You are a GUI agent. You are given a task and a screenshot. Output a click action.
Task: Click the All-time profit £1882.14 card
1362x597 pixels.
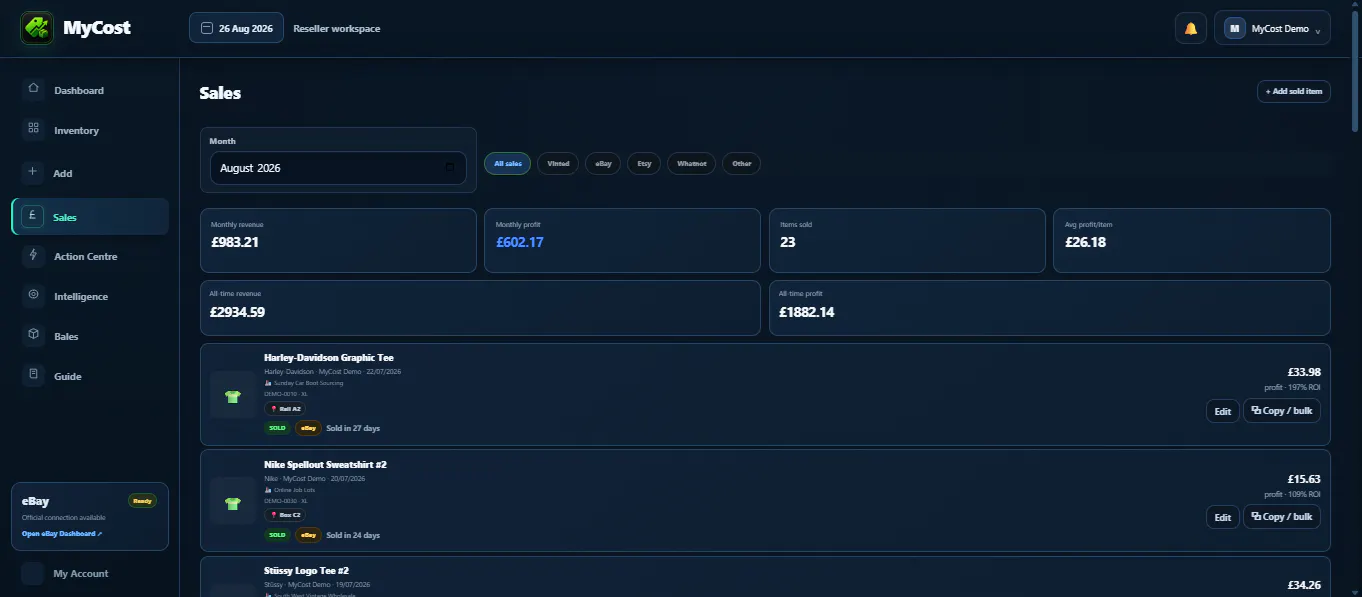tap(1050, 308)
